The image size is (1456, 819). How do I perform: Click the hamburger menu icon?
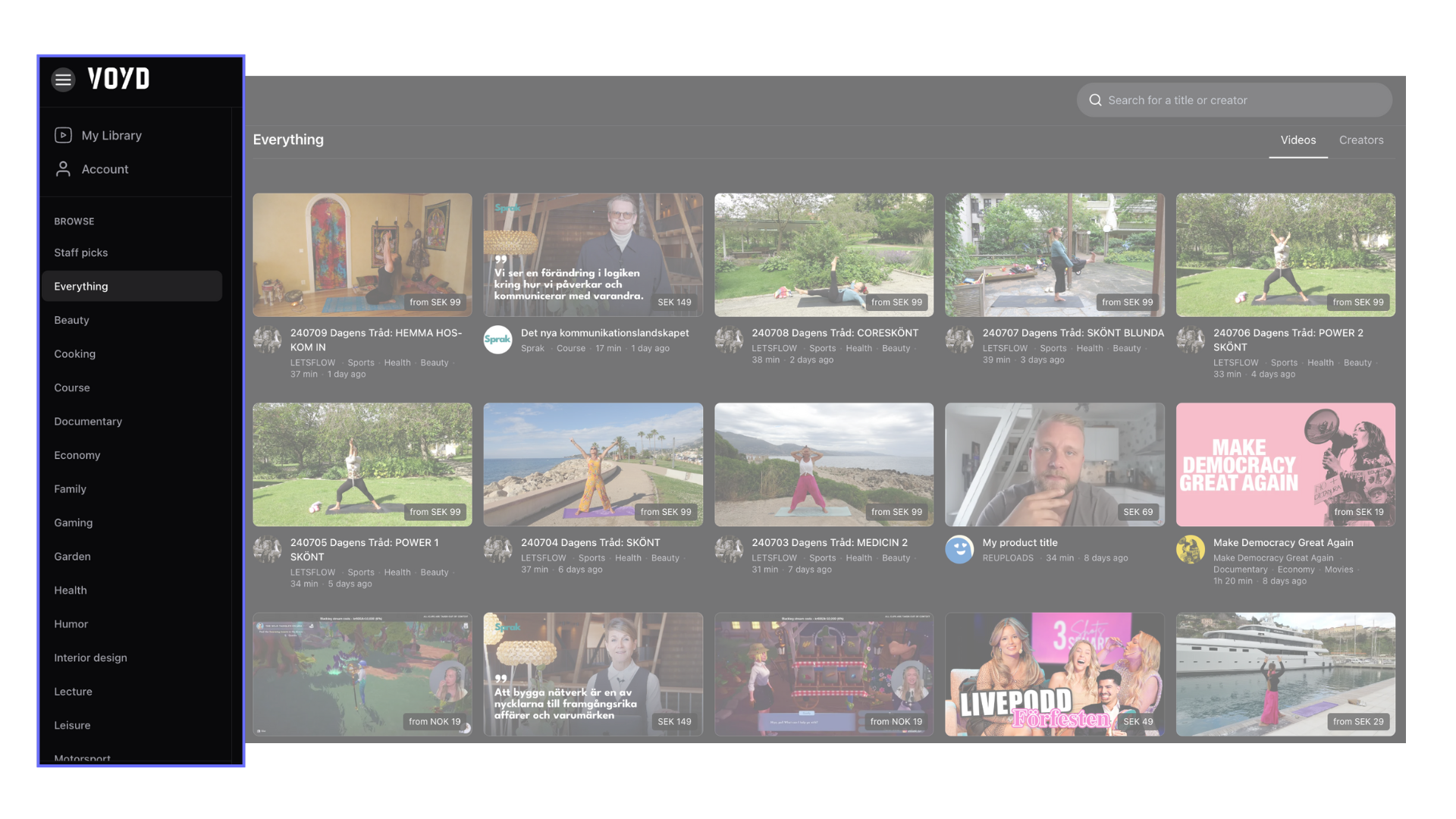pyautogui.click(x=62, y=79)
